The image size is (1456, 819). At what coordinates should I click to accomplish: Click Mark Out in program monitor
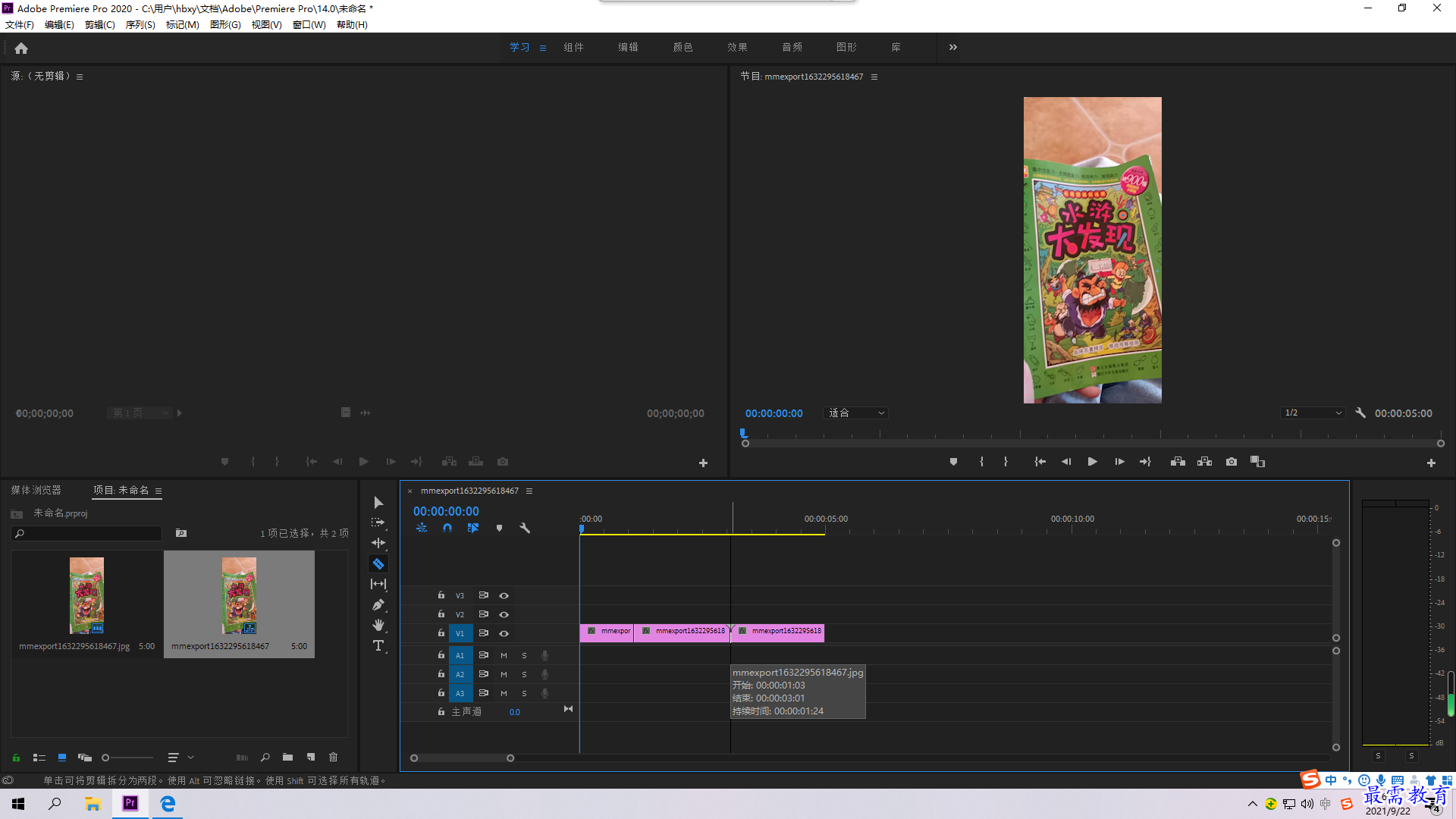pos(1006,462)
